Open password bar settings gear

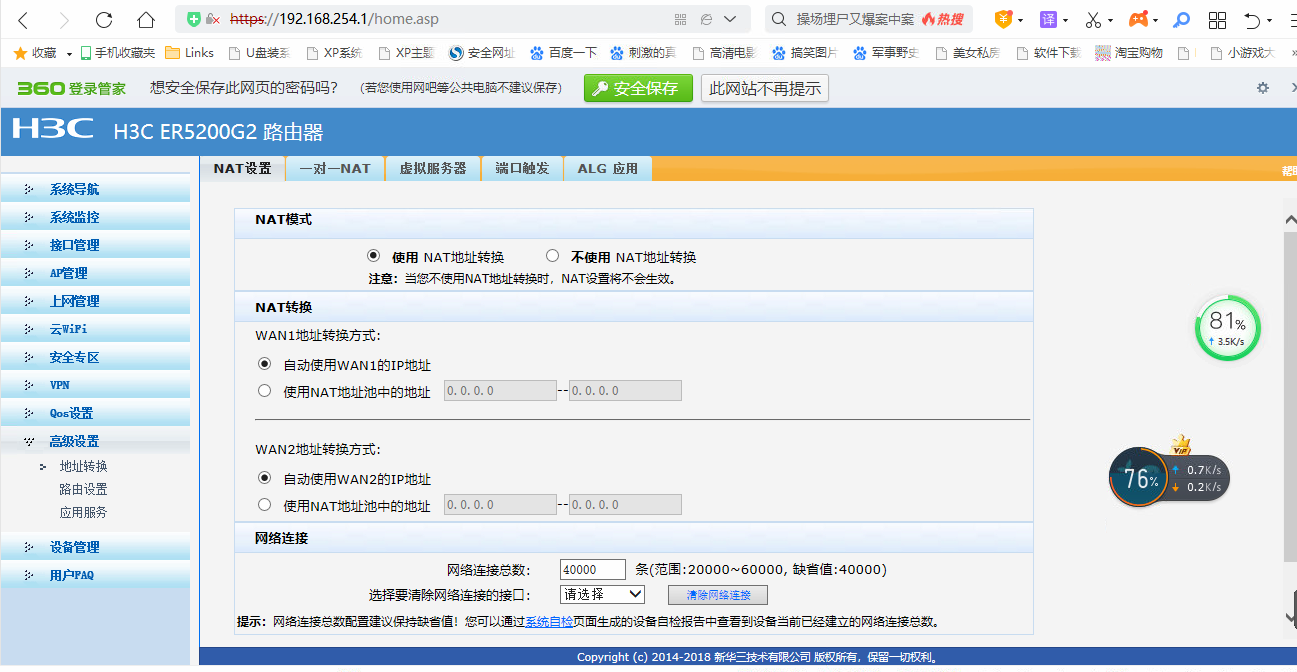1263,88
